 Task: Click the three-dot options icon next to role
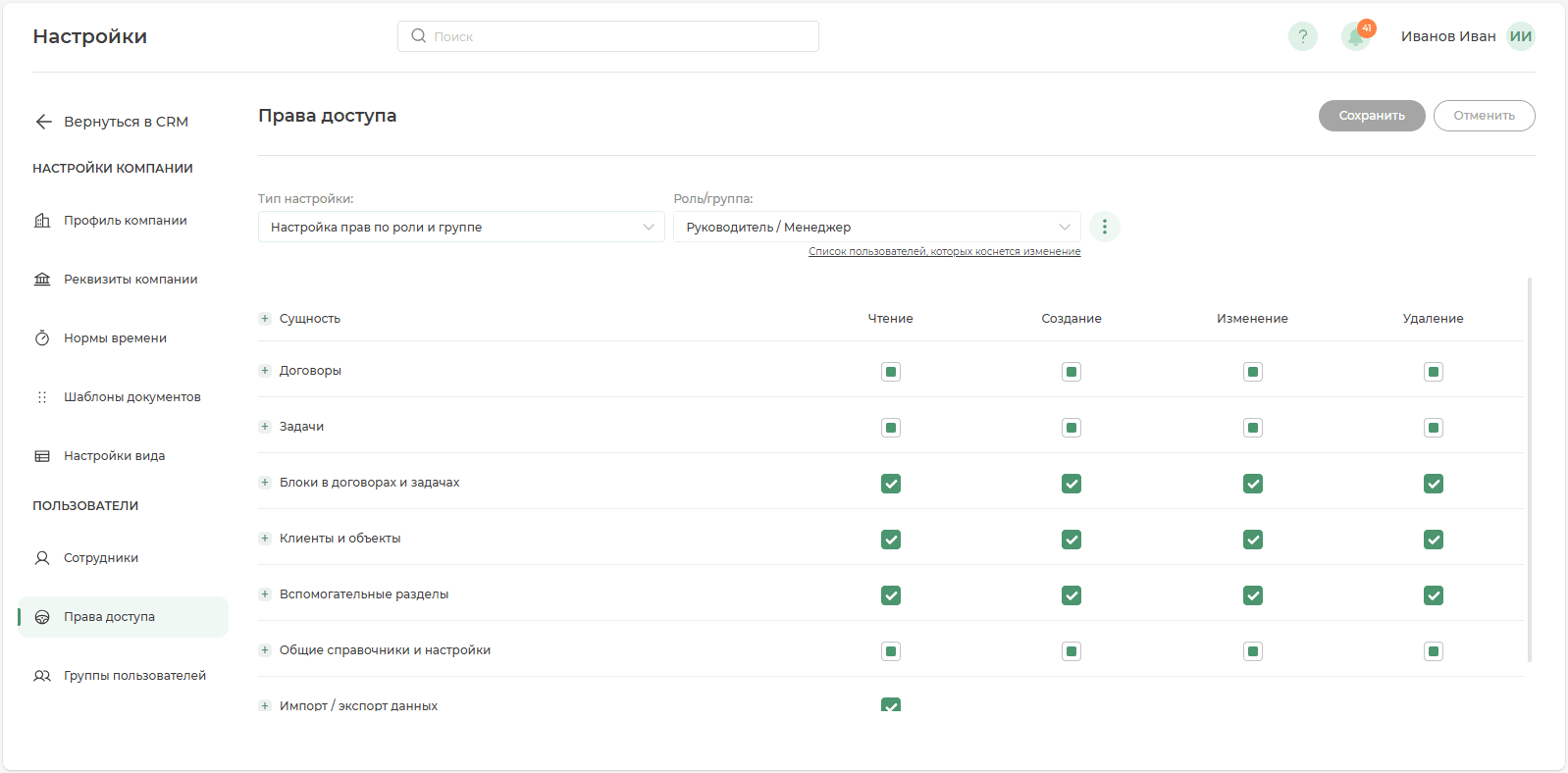(1104, 227)
